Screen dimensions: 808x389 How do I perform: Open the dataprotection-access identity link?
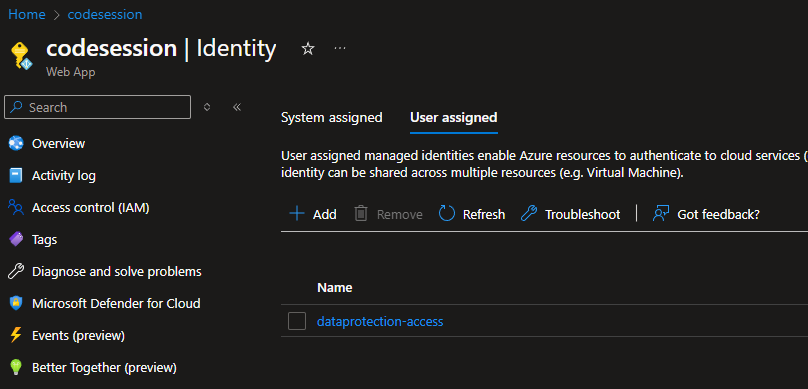(380, 322)
